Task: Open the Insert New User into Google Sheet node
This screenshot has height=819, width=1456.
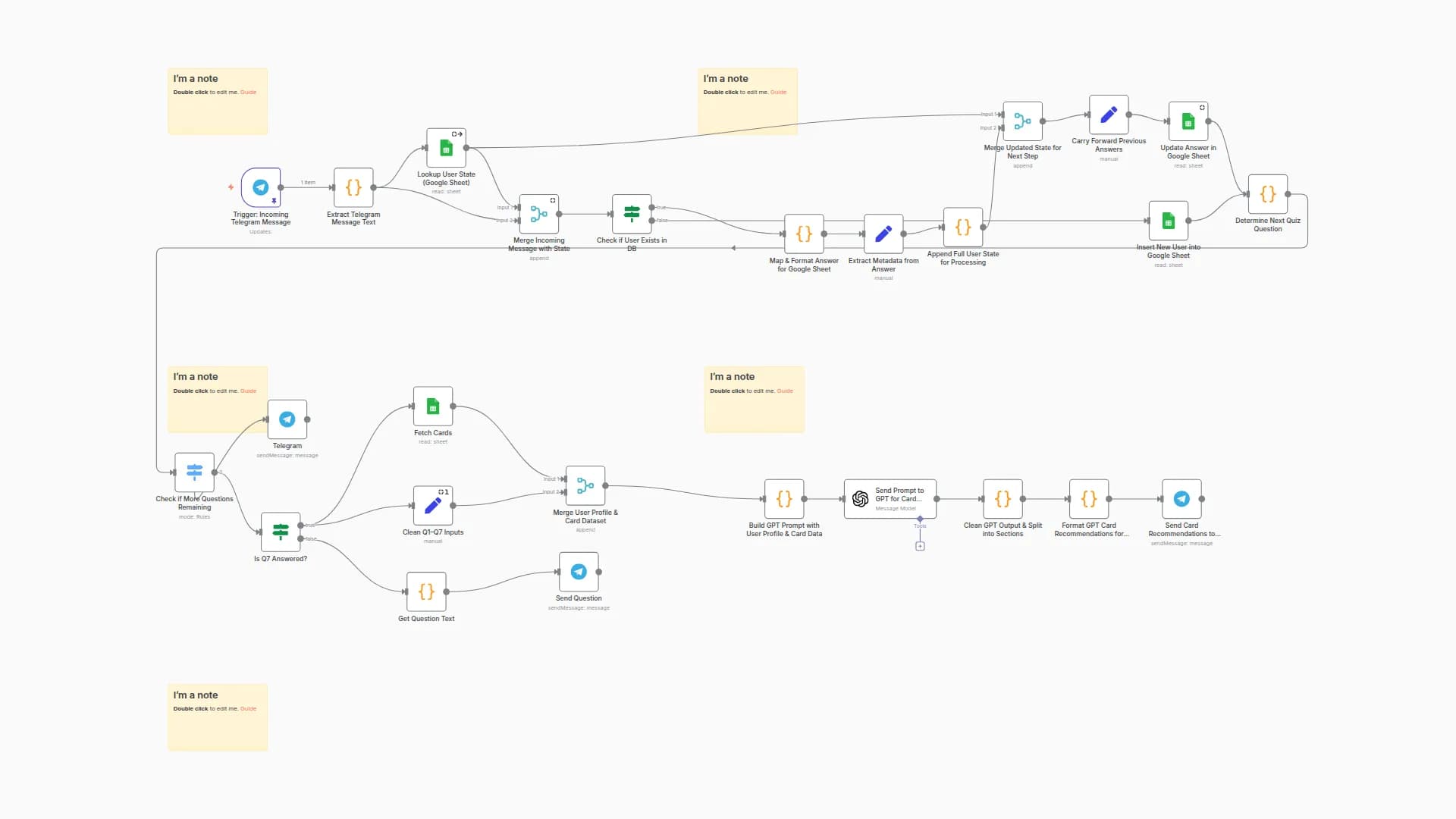Action: (1169, 221)
